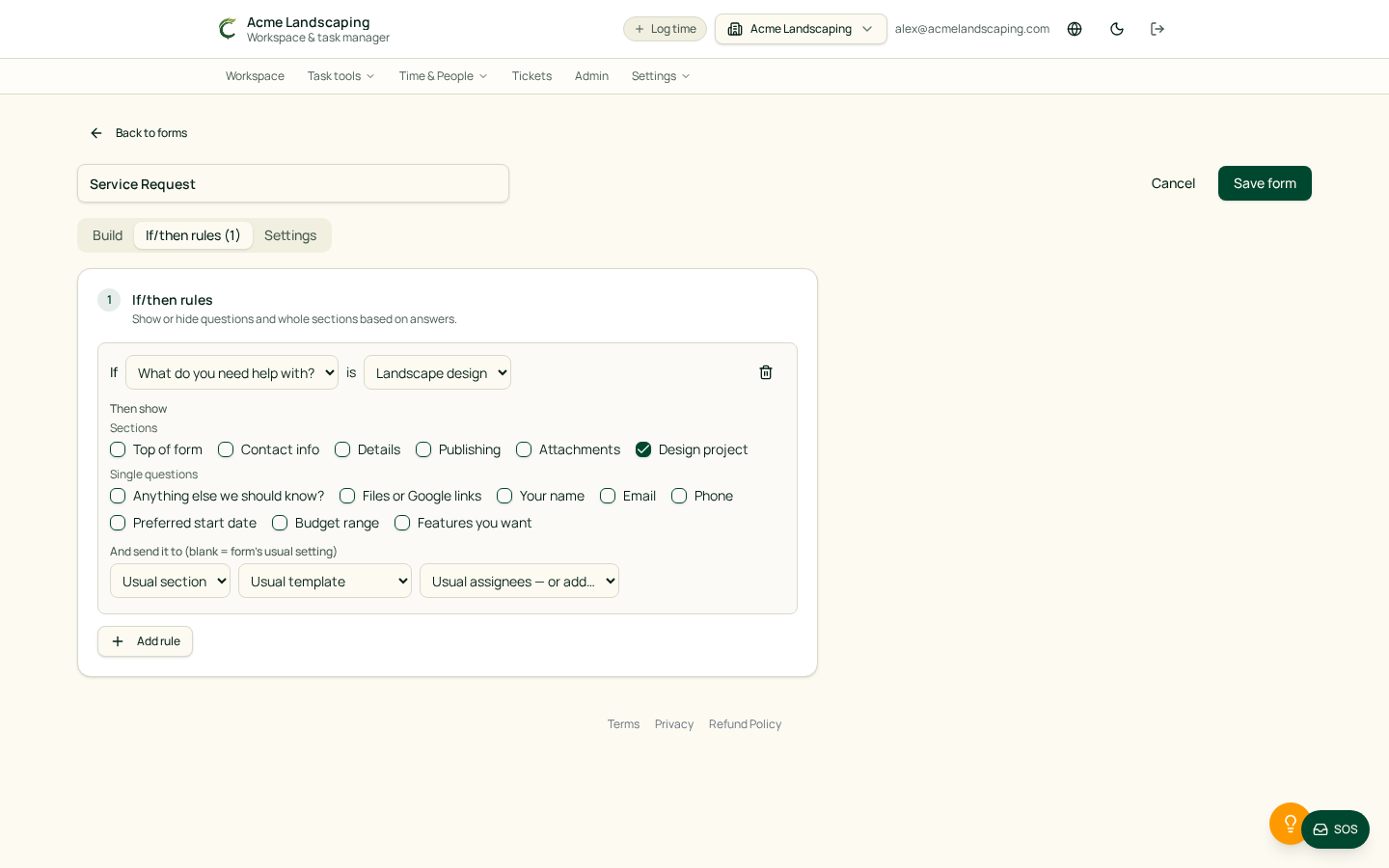The image size is (1389, 868).
Task: Go to the Workspace page
Action: [255, 76]
